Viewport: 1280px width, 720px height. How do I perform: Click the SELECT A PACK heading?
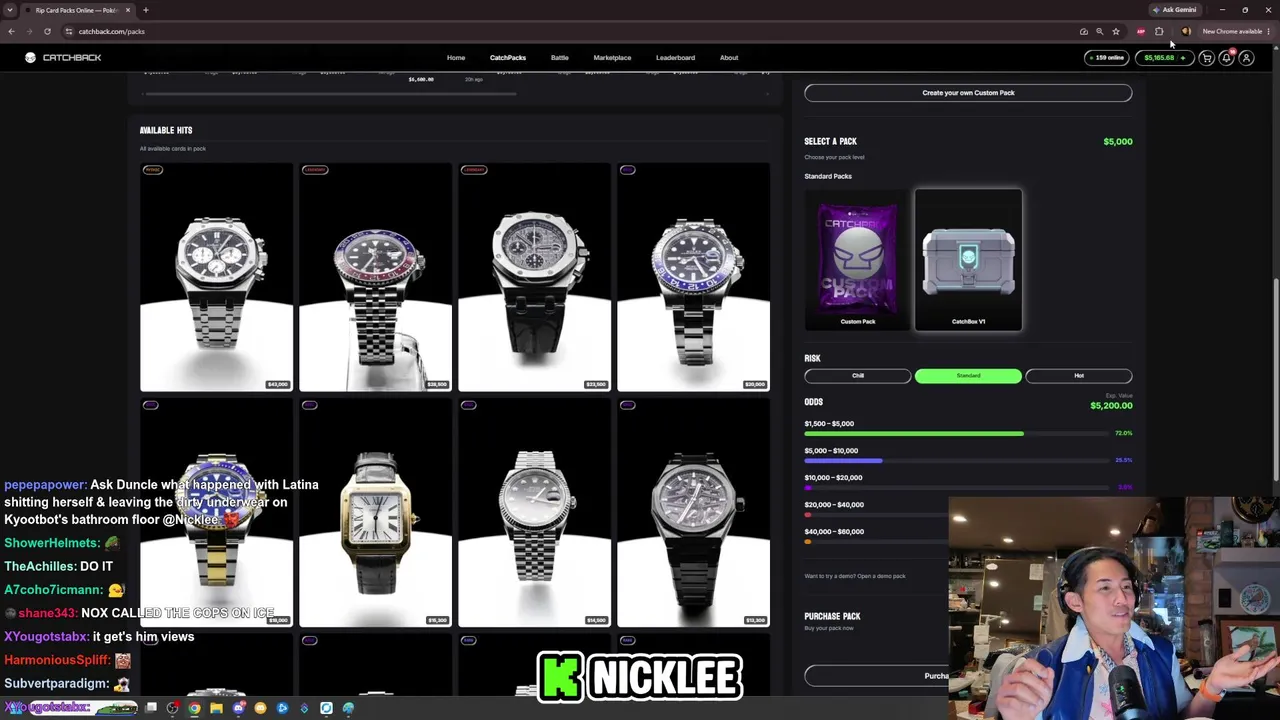tap(830, 142)
